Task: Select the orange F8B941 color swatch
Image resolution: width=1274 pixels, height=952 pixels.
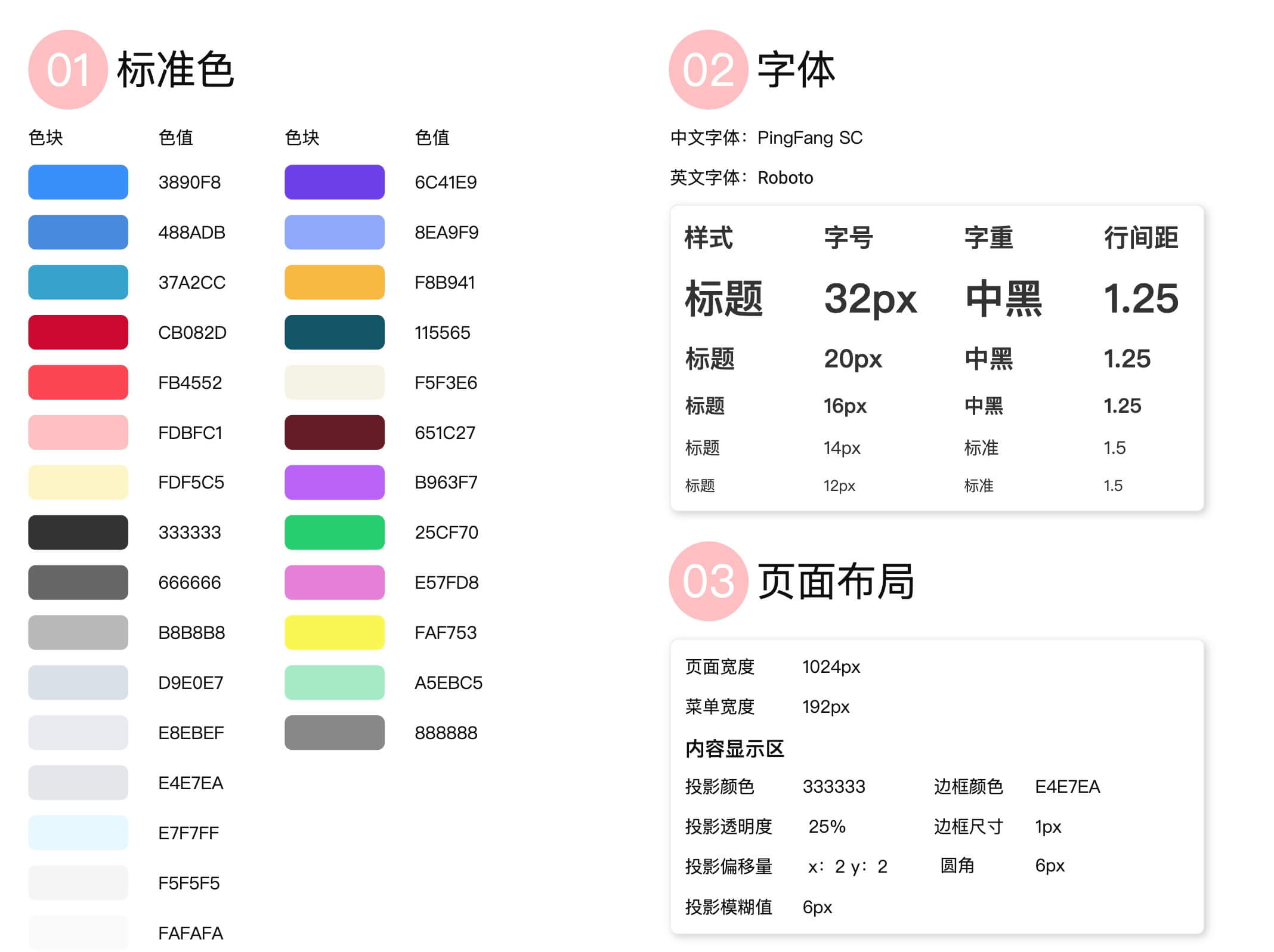Action: pos(334,282)
